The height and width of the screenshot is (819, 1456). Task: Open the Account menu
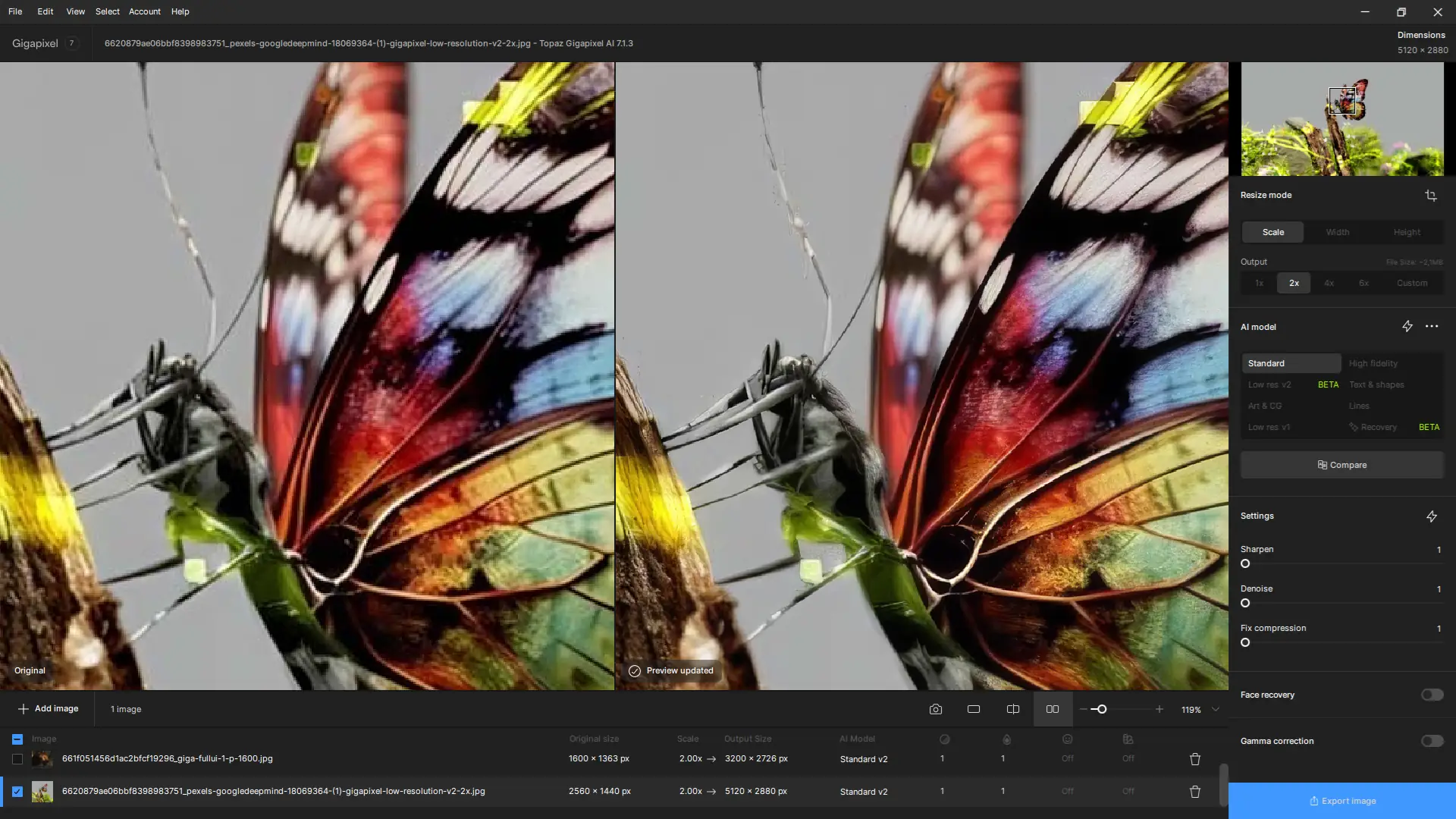pos(144,11)
